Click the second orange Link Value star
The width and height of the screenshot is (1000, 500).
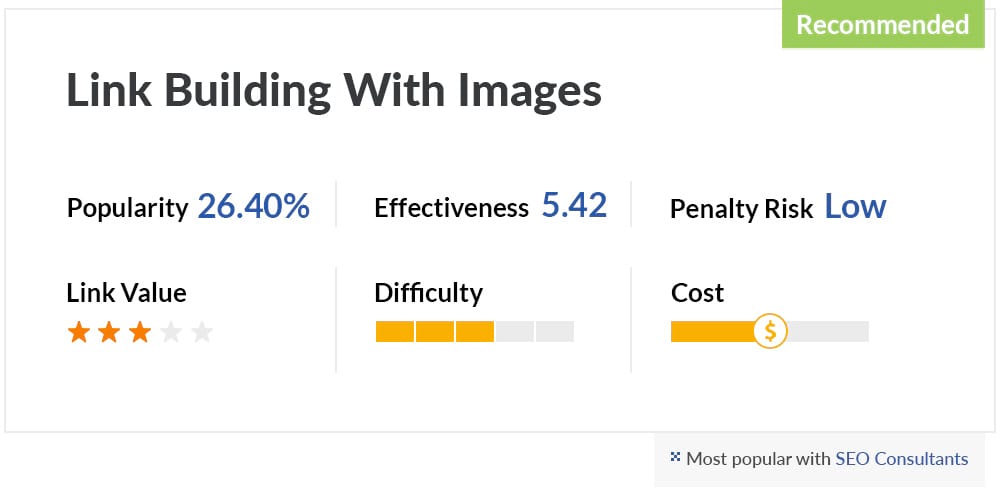click(109, 332)
